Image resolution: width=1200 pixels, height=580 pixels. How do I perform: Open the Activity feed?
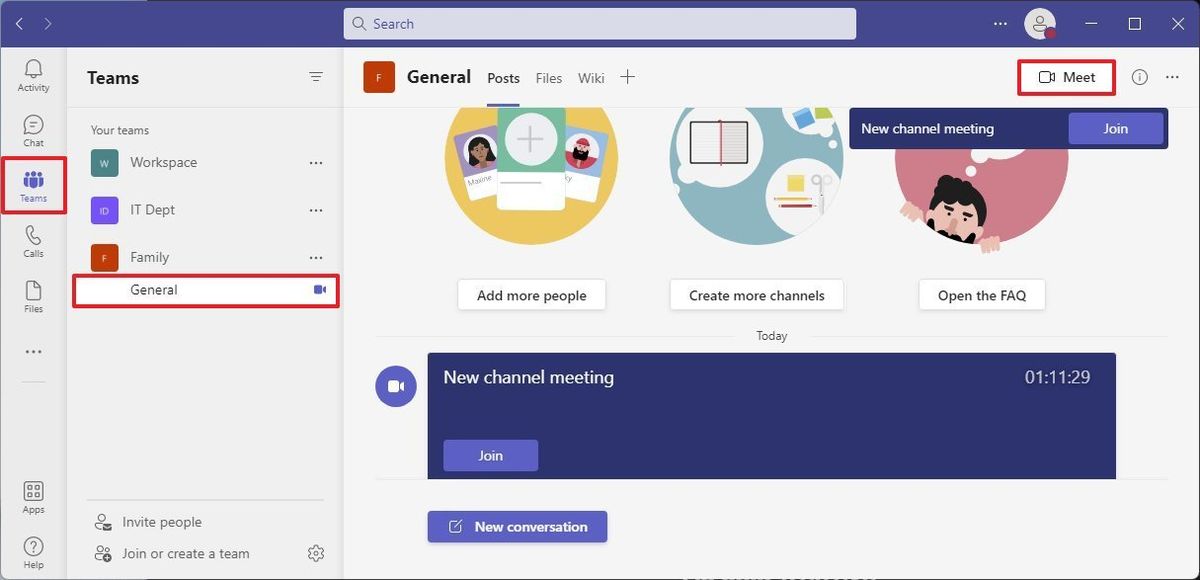33,75
